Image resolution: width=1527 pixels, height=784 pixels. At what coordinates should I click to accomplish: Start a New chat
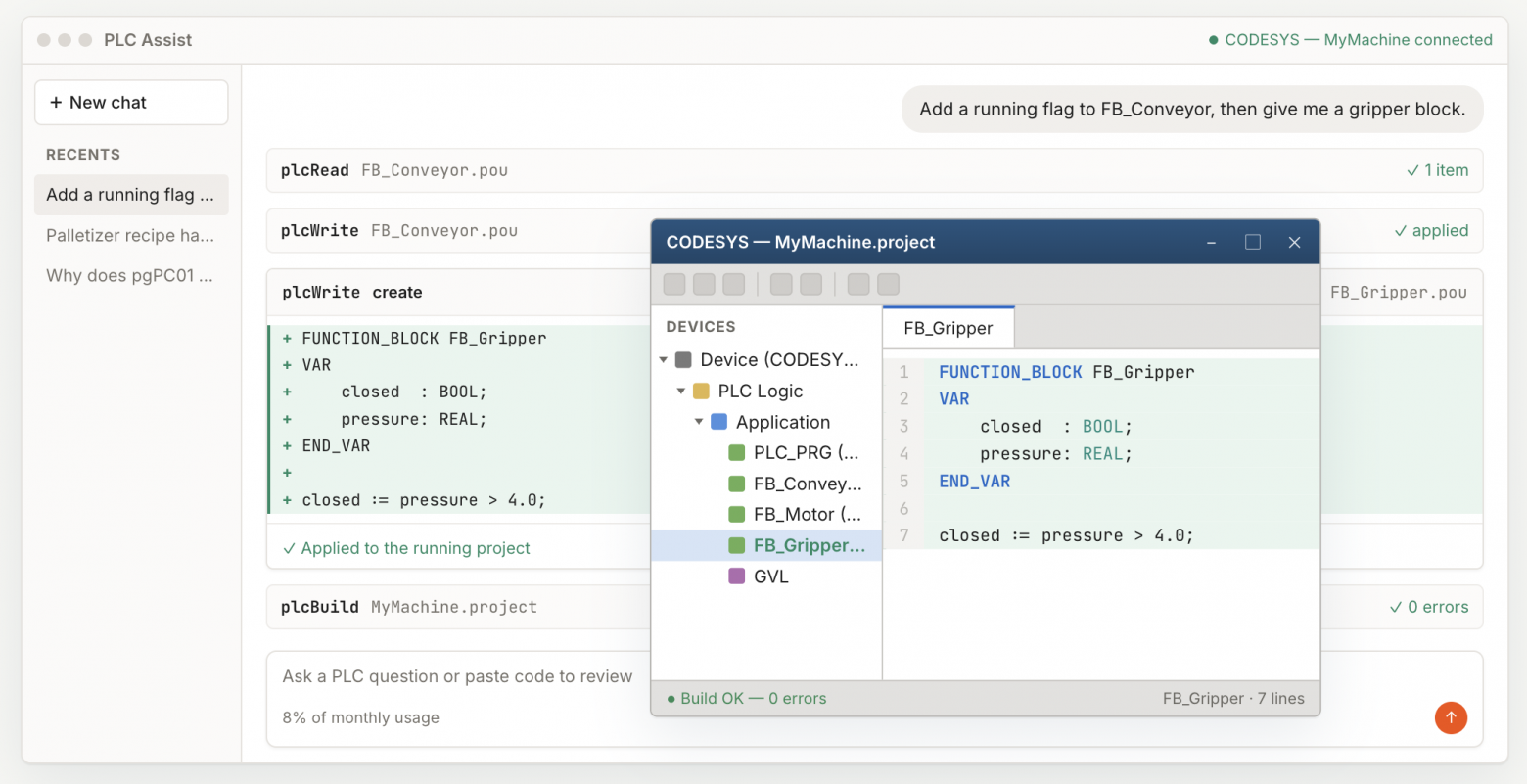(131, 103)
